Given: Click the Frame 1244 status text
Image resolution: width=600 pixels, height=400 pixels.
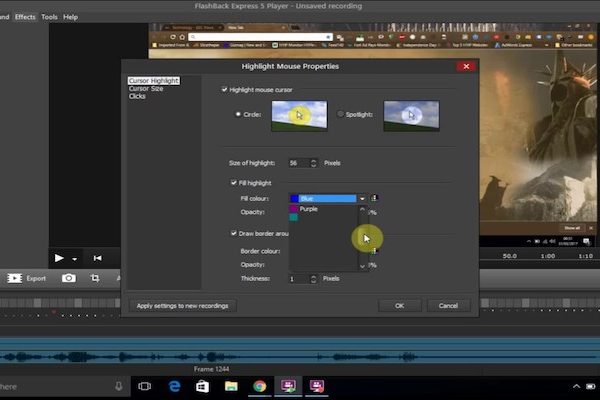Looking at the screenshot, I should [x=211, y=369].
